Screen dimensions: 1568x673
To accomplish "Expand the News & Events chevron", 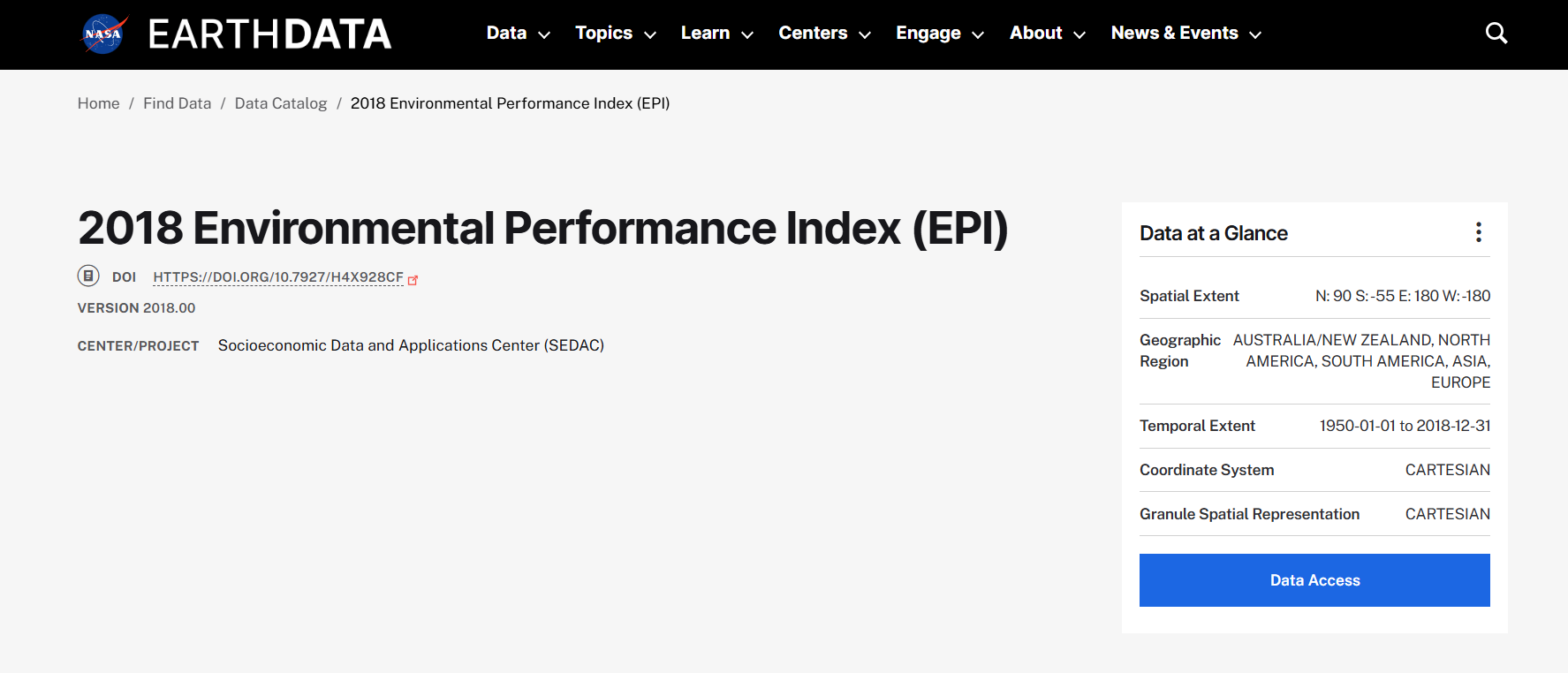I will click(x=1255, y=35).
